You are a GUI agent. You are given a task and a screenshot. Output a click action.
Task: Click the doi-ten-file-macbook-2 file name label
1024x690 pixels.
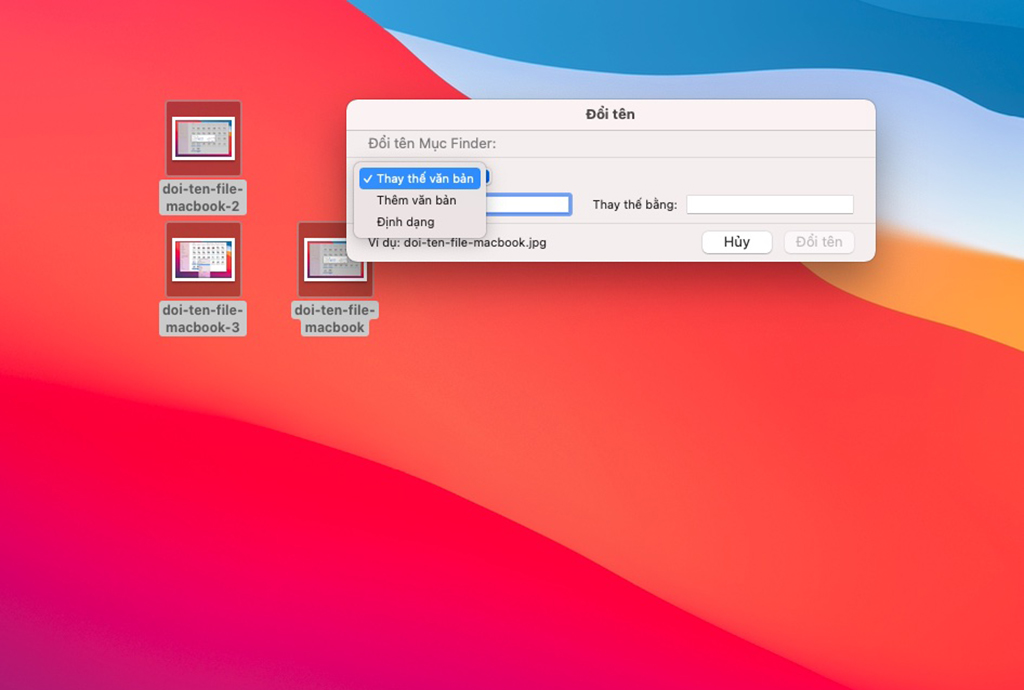click(202, 197)
